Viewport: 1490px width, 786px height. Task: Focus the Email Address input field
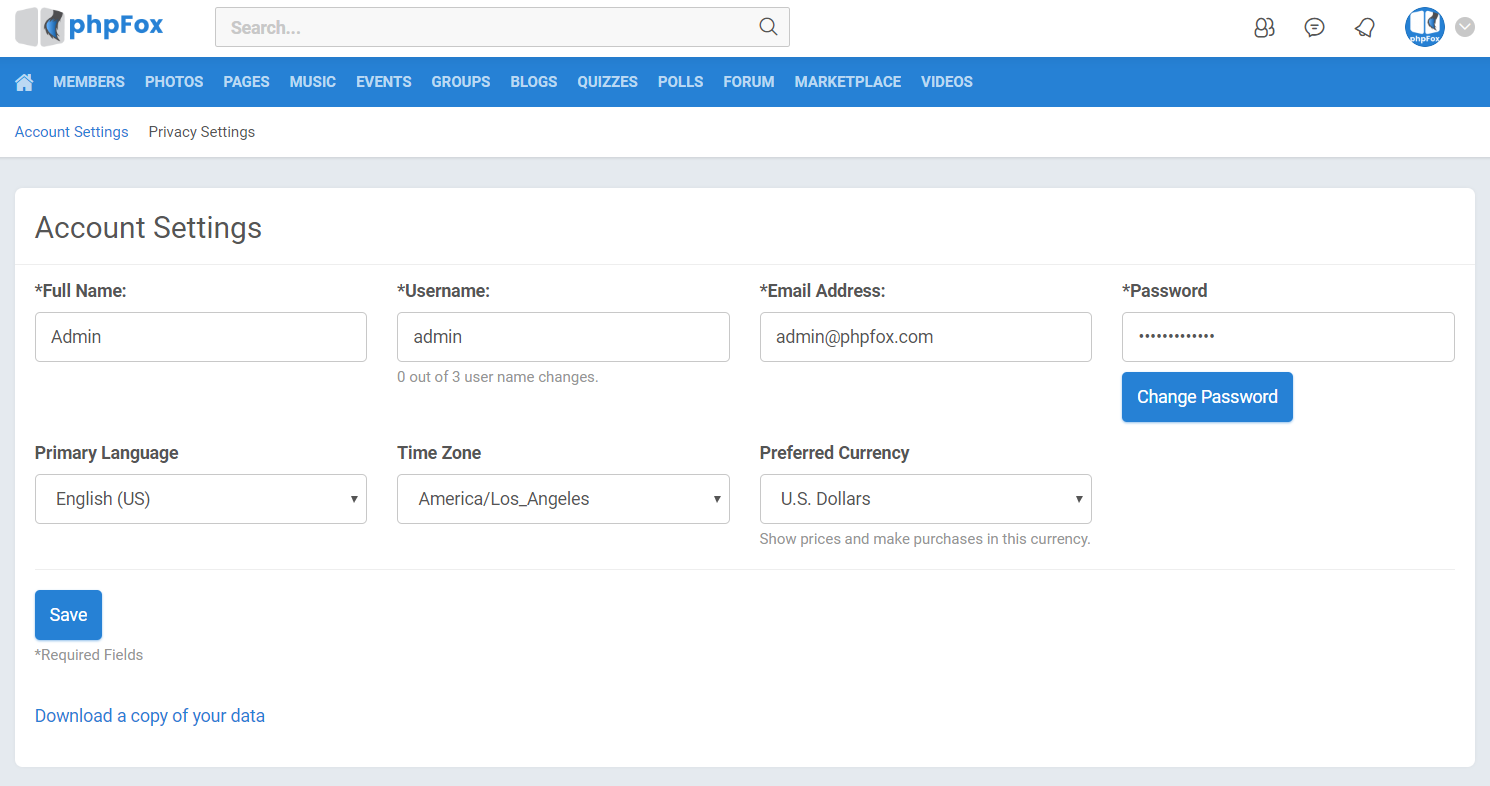pos(925,337)
